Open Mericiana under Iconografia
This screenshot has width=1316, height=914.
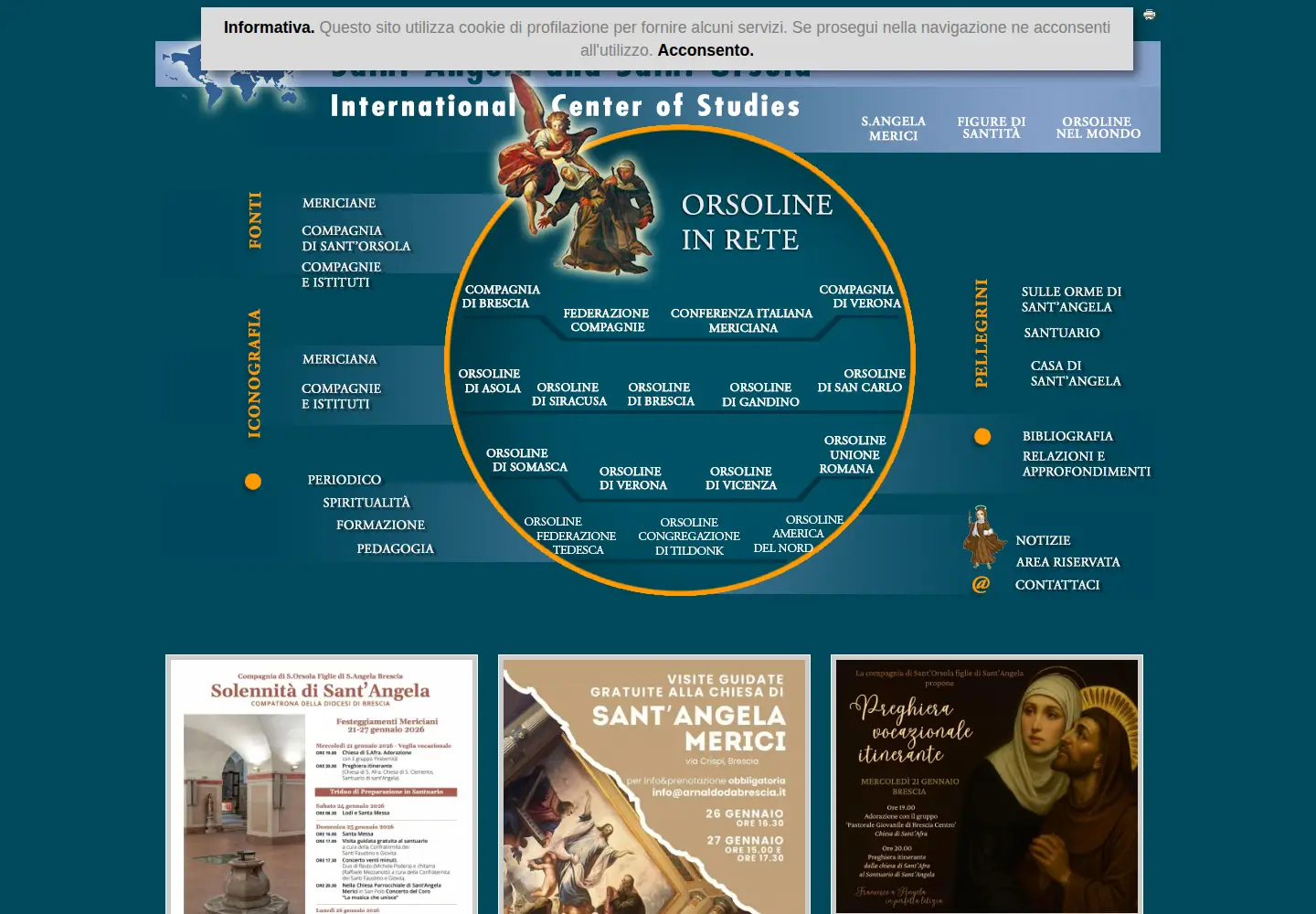[340, 359]
